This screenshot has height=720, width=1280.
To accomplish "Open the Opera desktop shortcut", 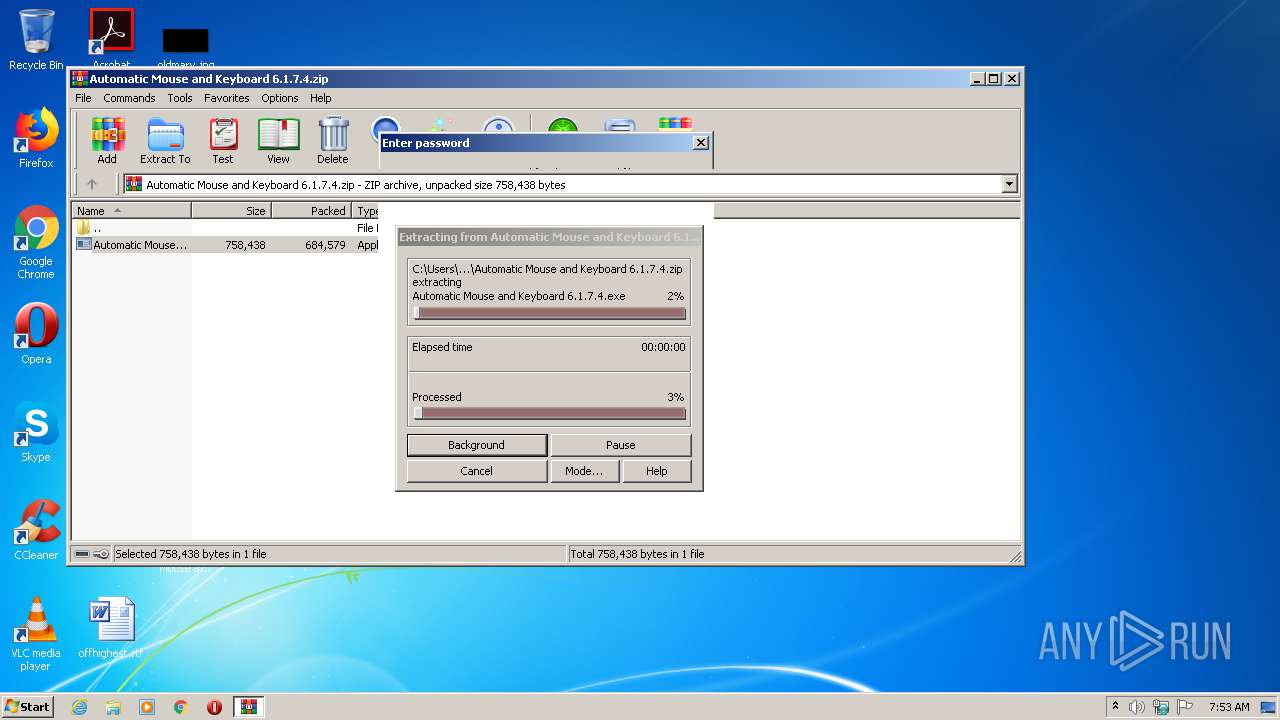I will 36,334.
